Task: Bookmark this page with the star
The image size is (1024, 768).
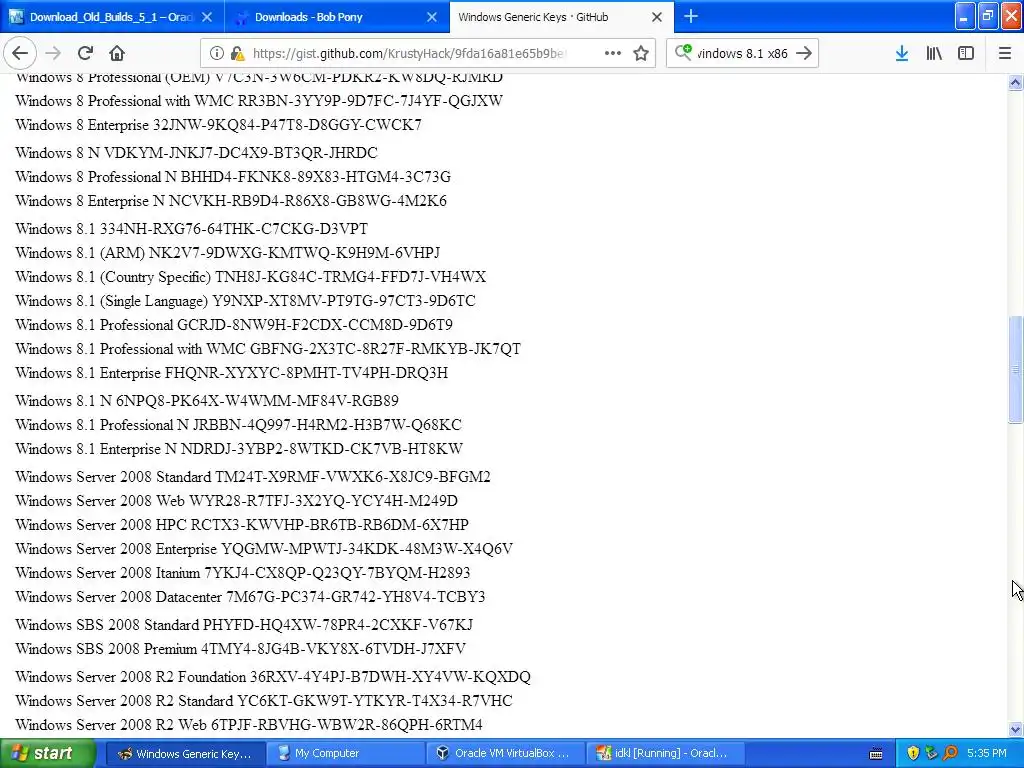Action: pos(641,54)
